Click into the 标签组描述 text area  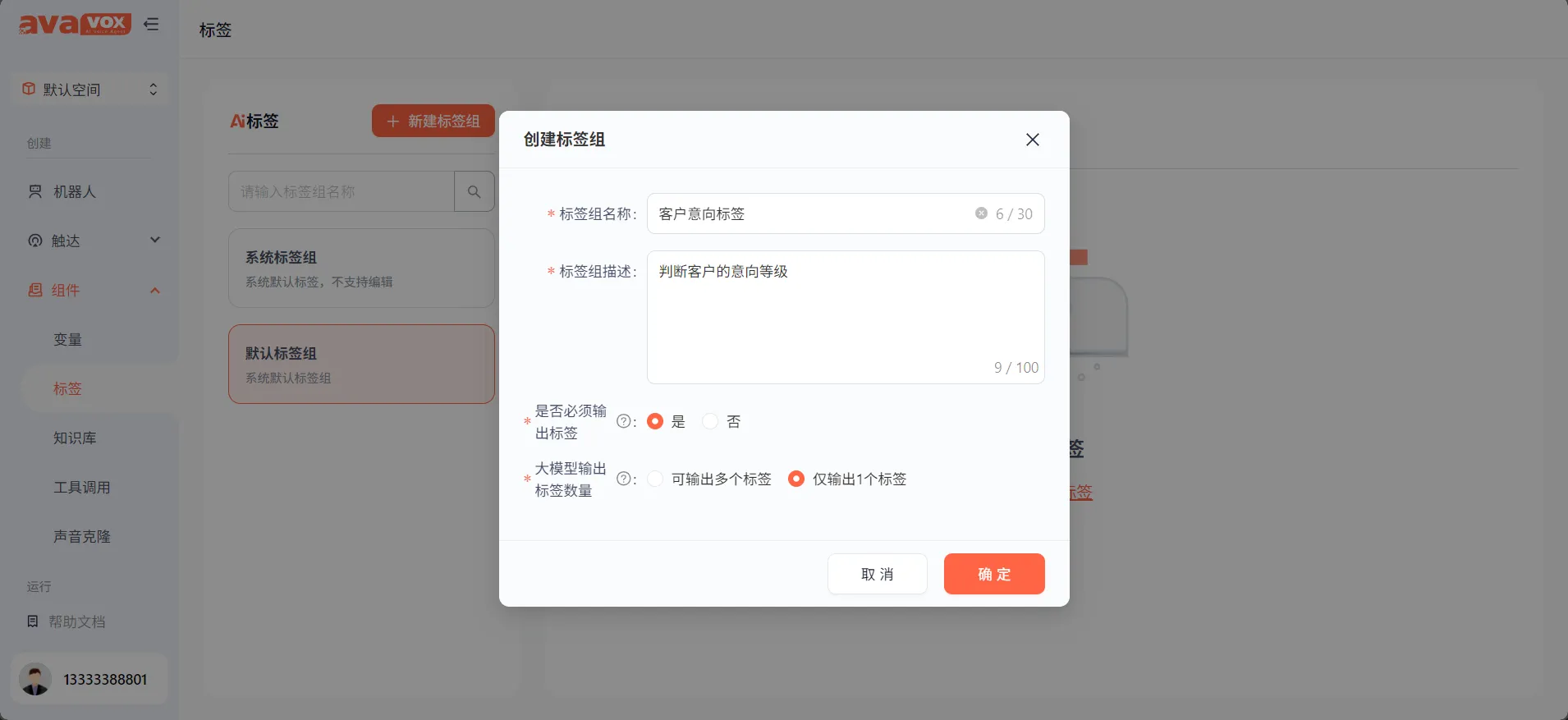click(845, 316)
